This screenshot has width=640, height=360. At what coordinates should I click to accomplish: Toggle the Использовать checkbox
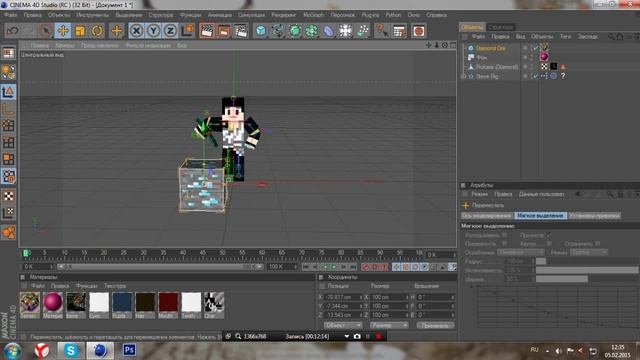click(x=504, y=235)
